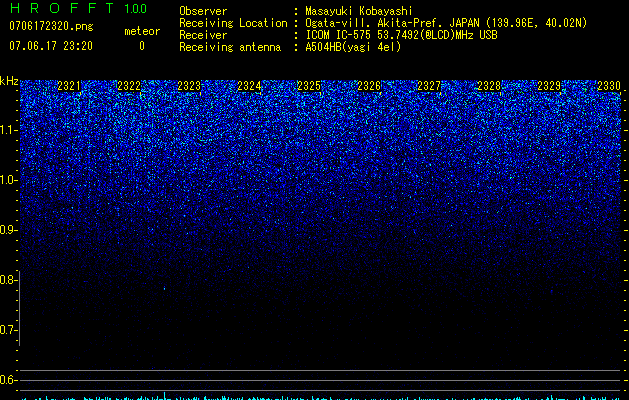Viewport: 629px width, 400px height.
Task: Click time marker 2329
Action: tap(549, 86)
